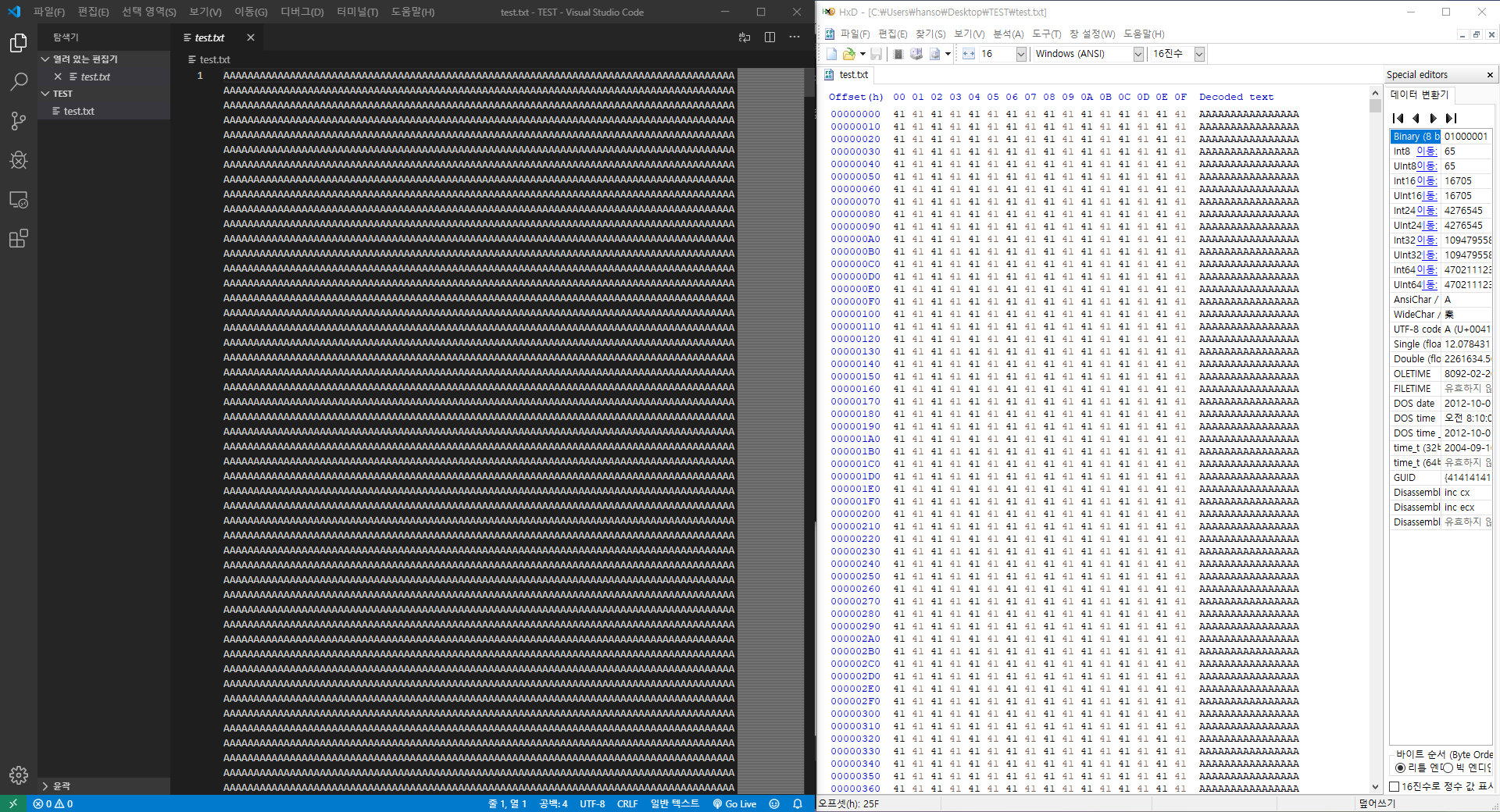The height and width of the screenshot is (812, 1500).
Task: Open the disk image dropdown arrow in HxD
Action: pos(948,54)
